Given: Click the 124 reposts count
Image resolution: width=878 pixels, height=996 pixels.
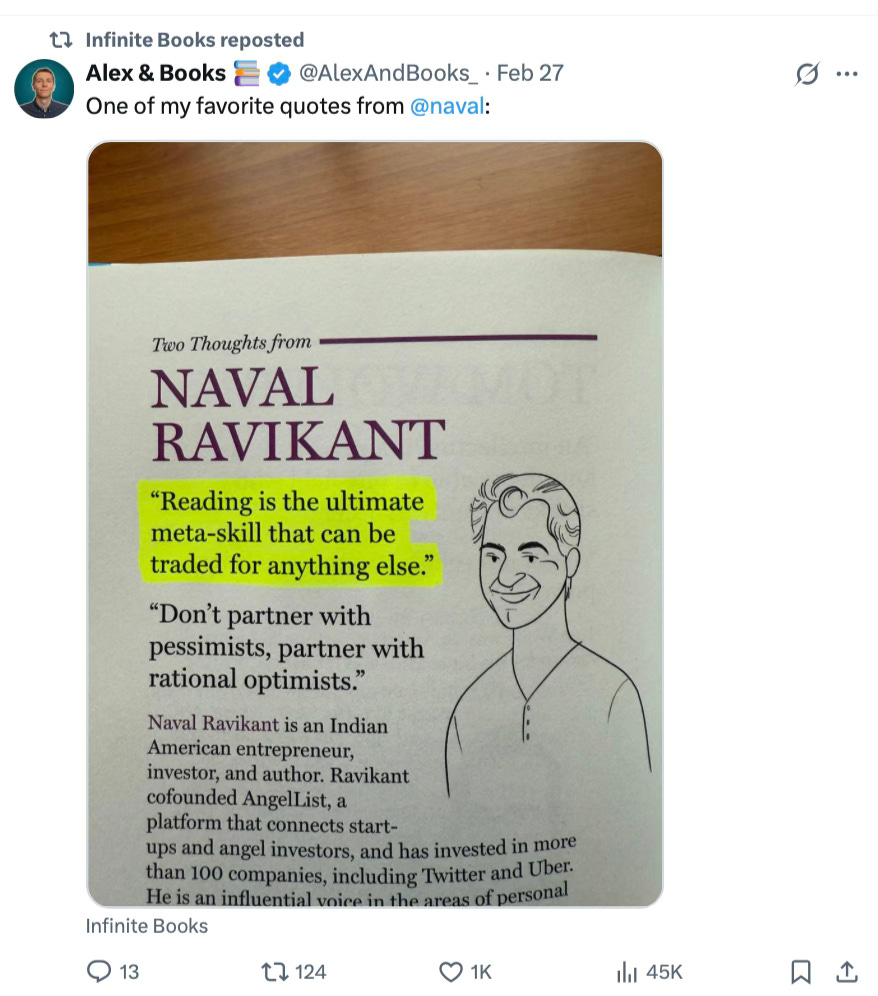Looking at the screenshot, I should 311,972.
